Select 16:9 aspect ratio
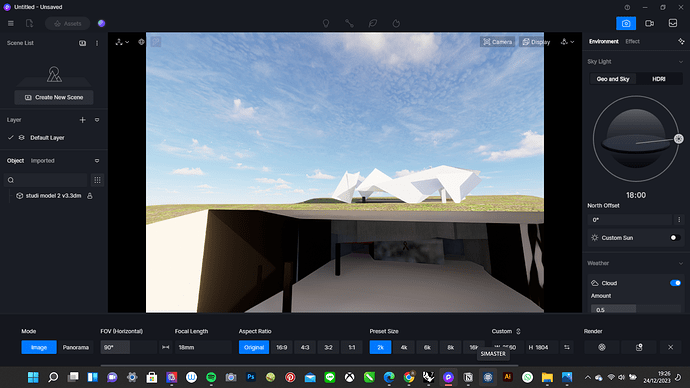690x388 pixels. 282,347
